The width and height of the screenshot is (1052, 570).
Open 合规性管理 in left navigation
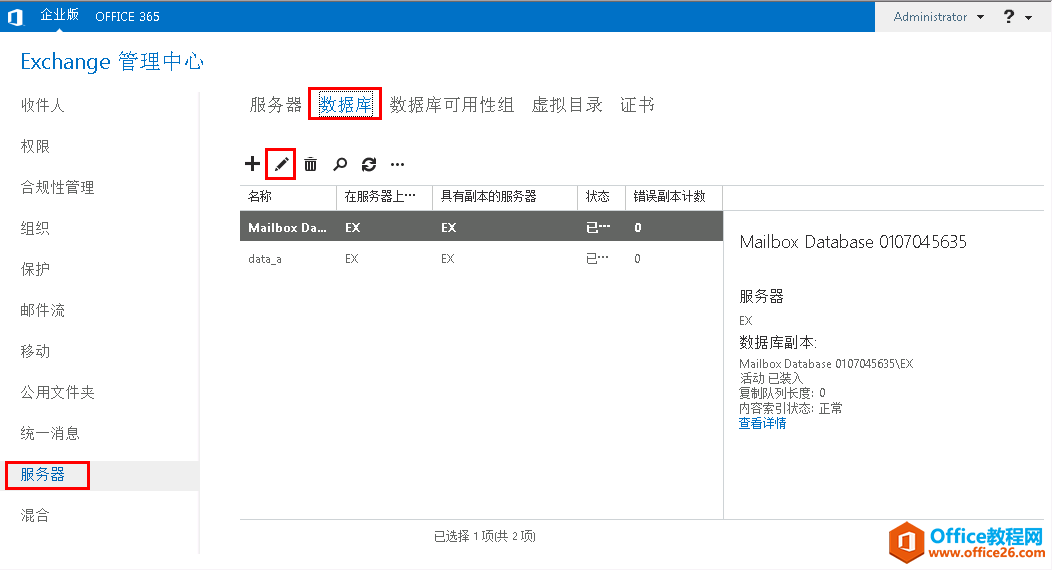(x=57, y=187)
